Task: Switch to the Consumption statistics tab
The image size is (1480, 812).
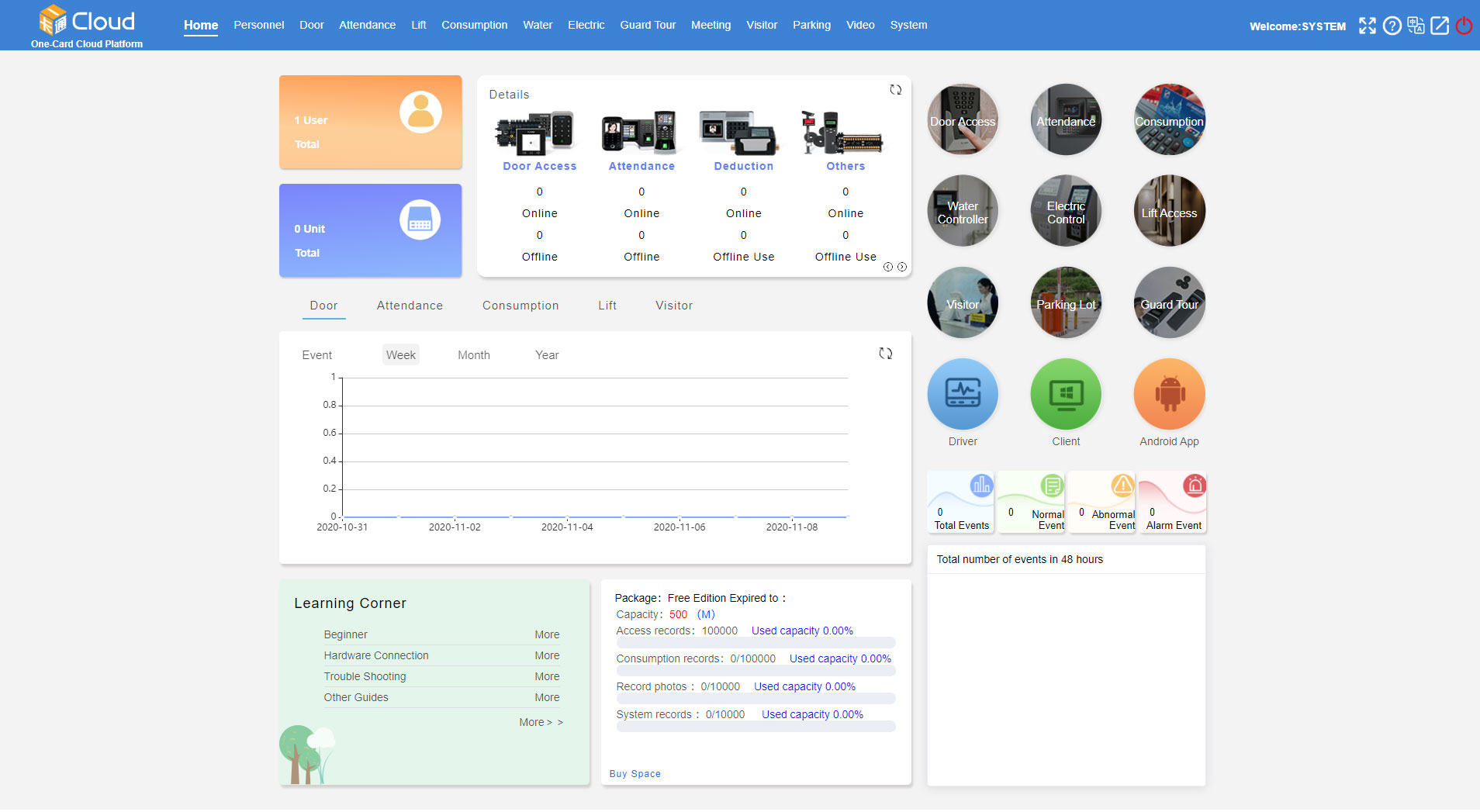Action: coord(520,306)
